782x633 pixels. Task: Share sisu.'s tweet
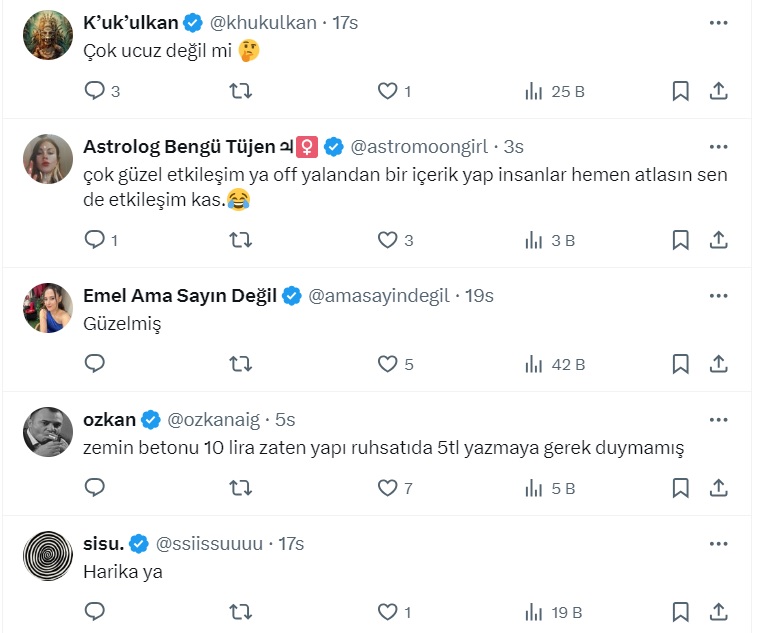(x=718, y=612)
